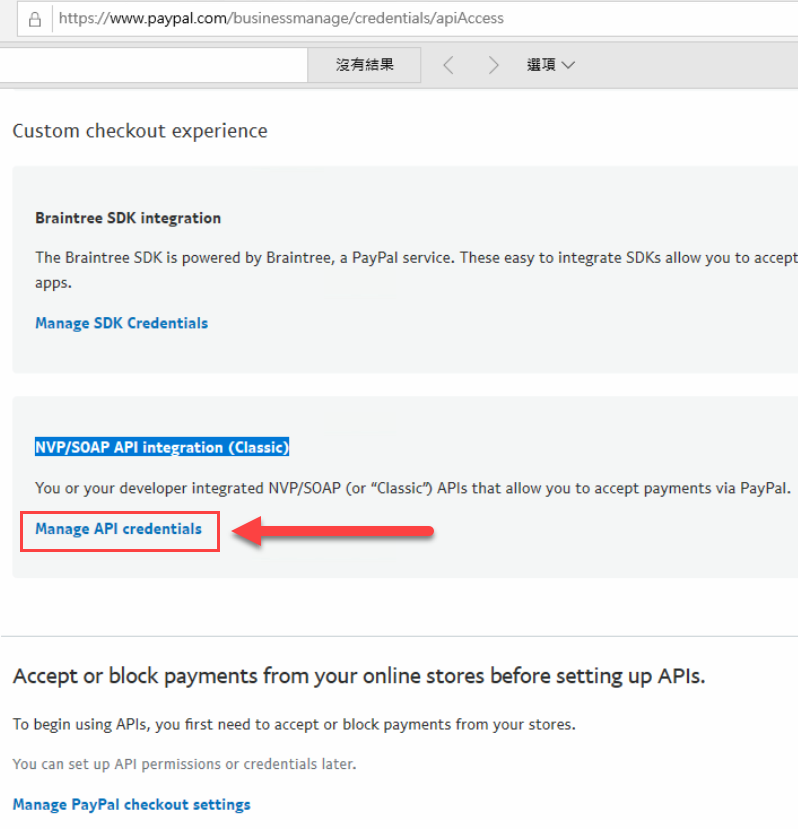The height and width of the screenshot is (829, 798).
Task: Click the find-on-page search field
Action: (x=153, y=65)
